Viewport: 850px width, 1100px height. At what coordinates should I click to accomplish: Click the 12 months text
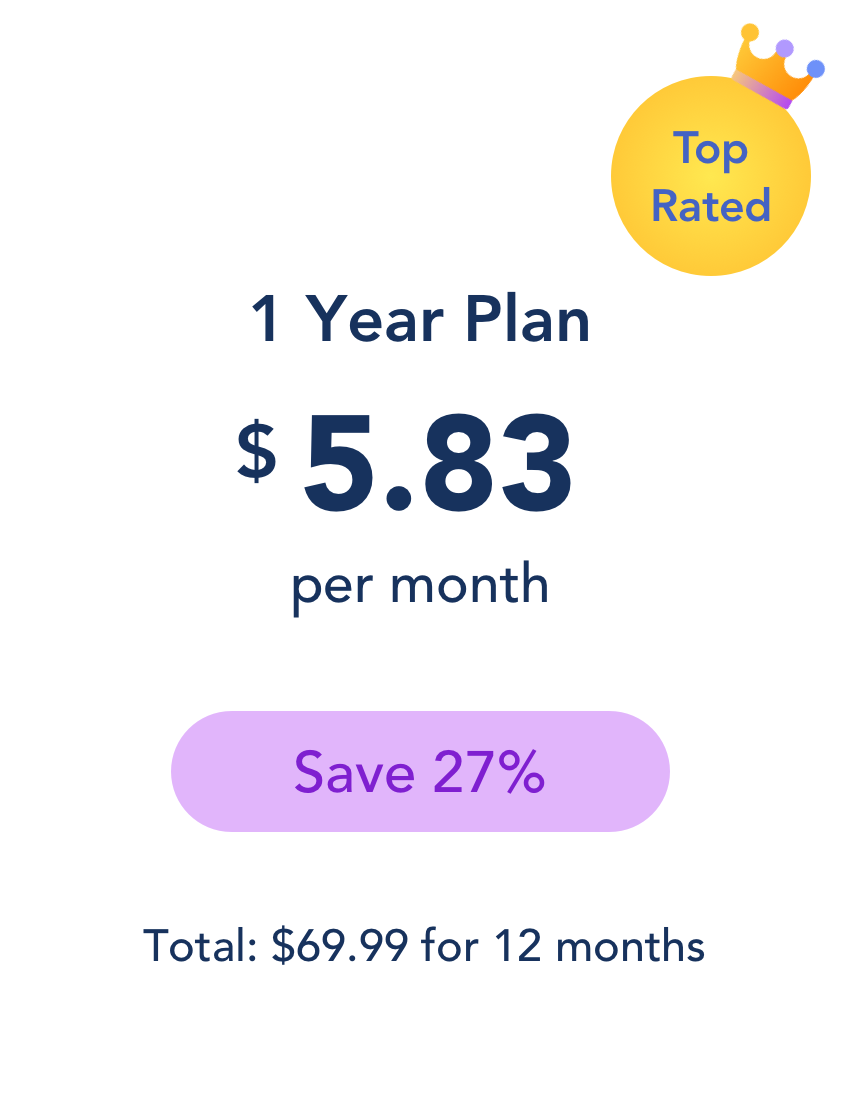pyautogui.click(x=600, y=946)
